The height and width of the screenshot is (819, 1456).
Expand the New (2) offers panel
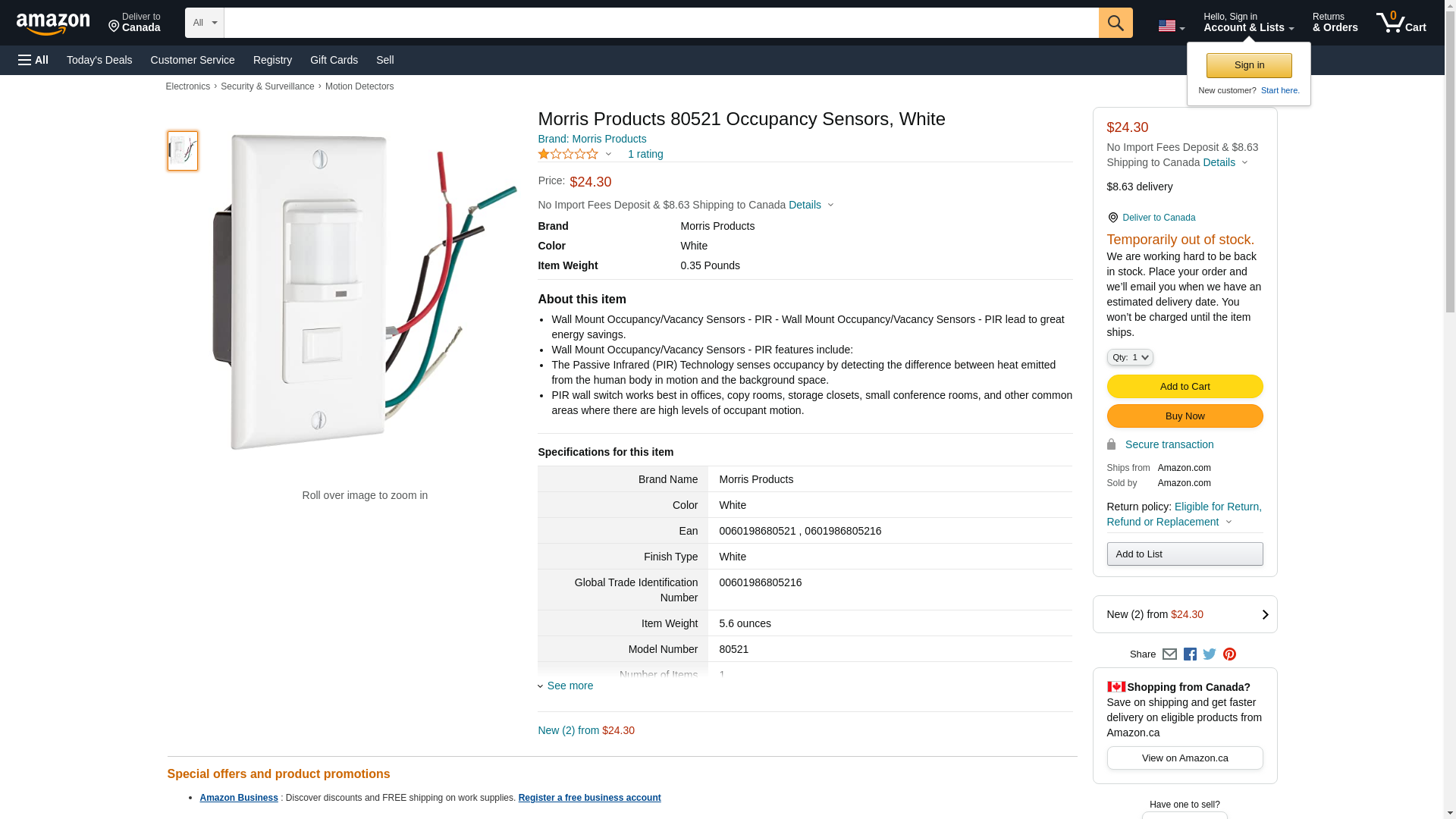(1185, 614)
